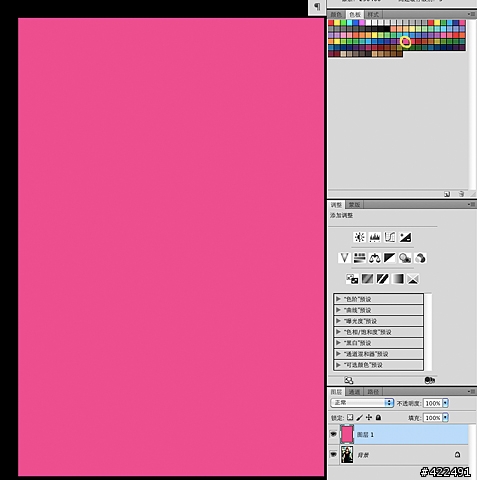This screenshot has width=477, height=480.
Task: Pick the red swatch at top-left of swatches
Action: point(331,23)
